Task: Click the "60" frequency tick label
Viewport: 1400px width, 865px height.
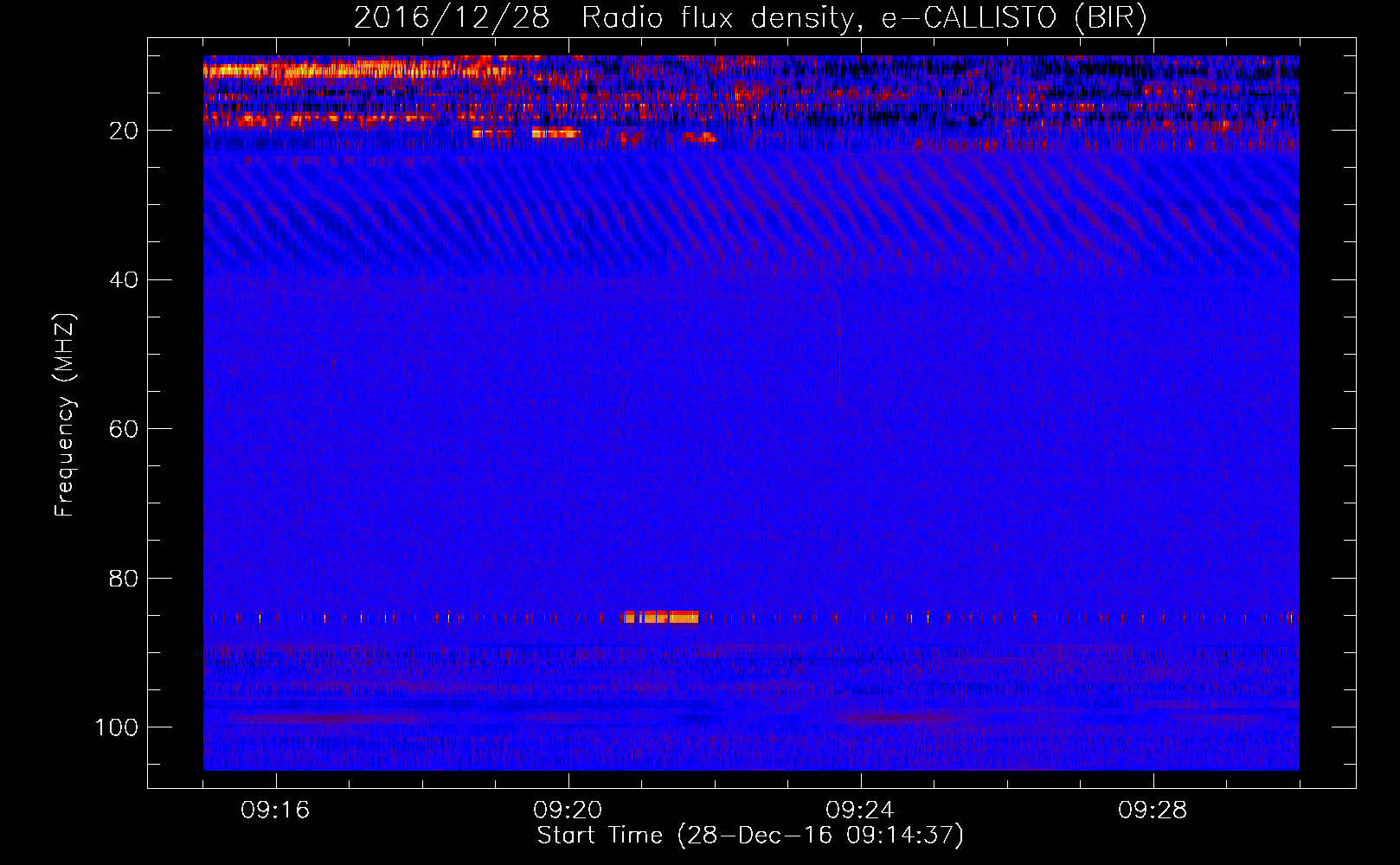Action: (125, 429)
